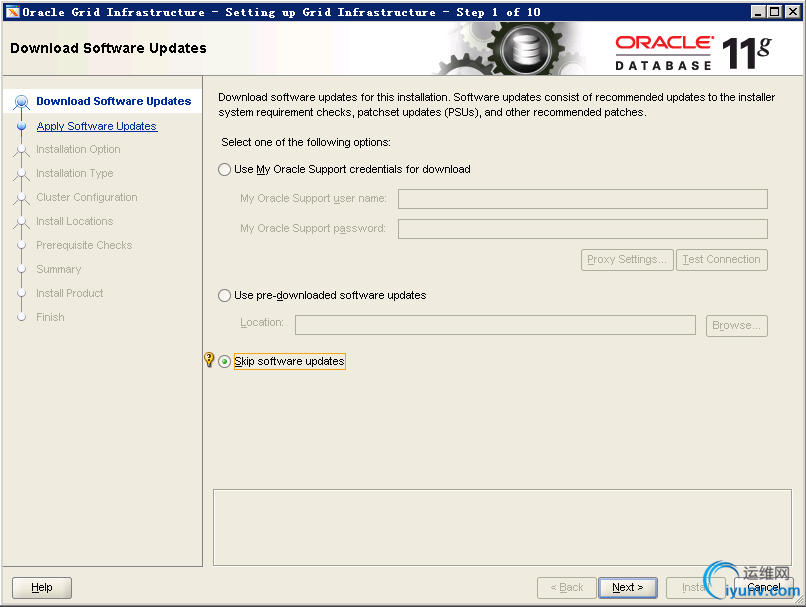
Task: Minimize the installer window
Action: pyautogui.click(x=758, y=12)
